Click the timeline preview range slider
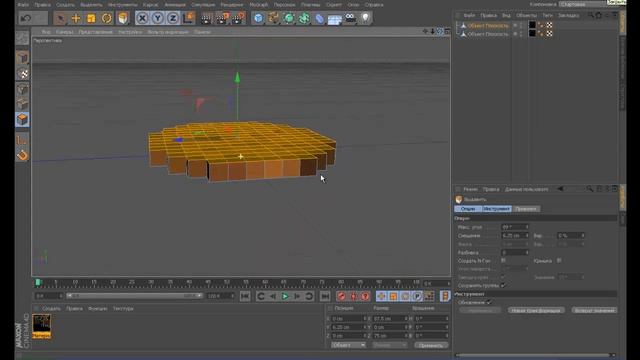The height and width of the screenshot is (360, 640). point(134,296)
